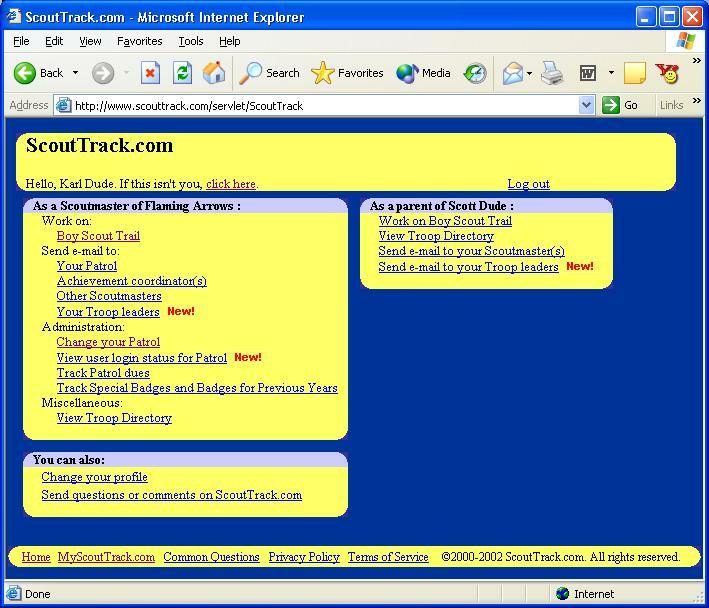Open the Favorites pane in toolbar
Screen dimensions: 709x608
point(347,73)
